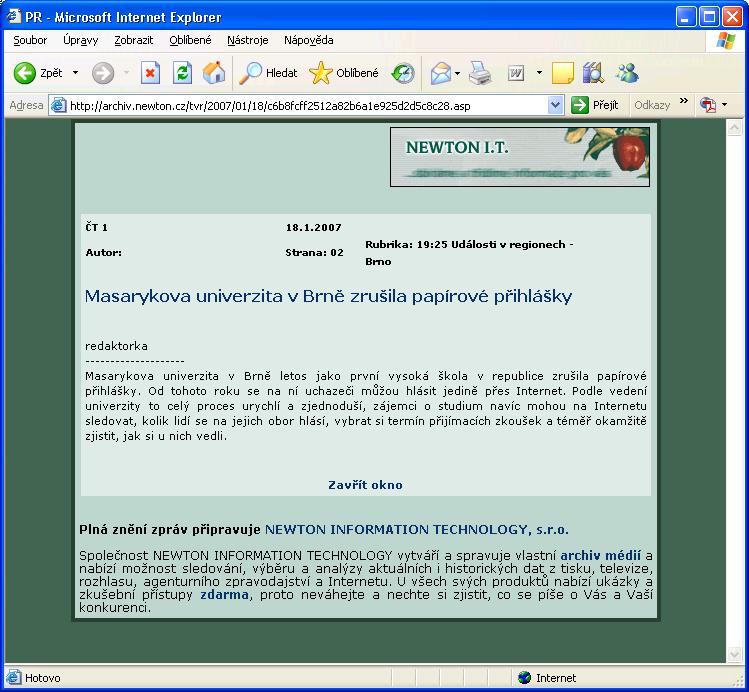Go to the Home page icon

(x=214, y=73)
